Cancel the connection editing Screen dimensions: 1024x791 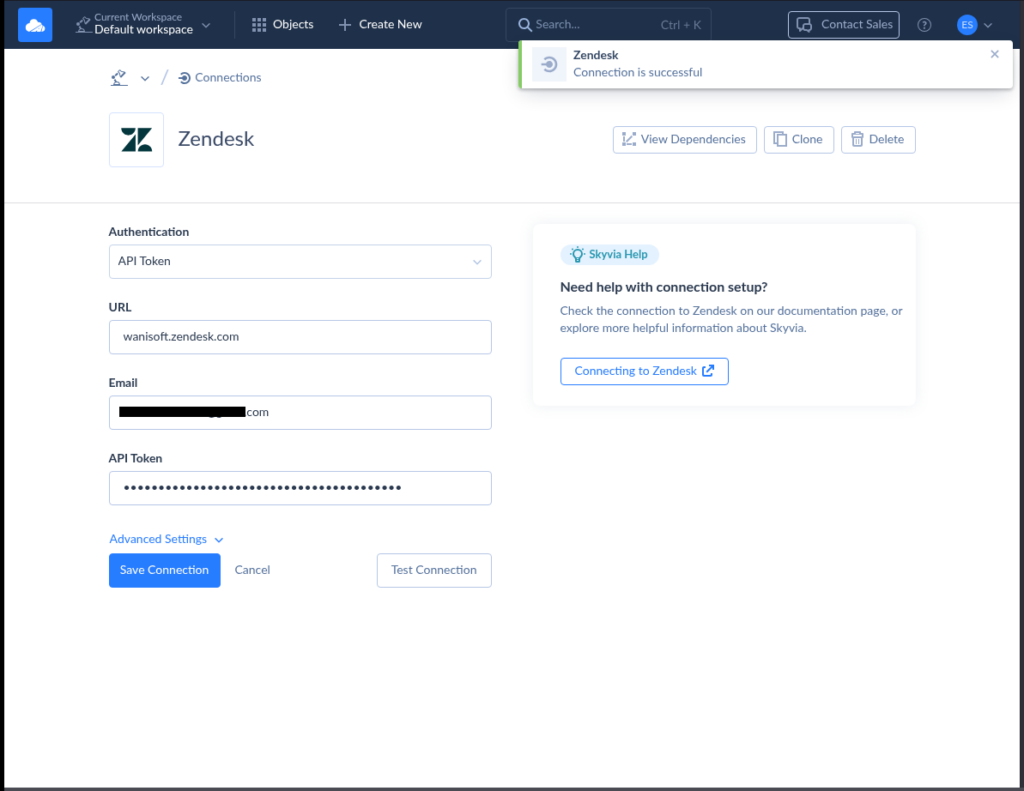pos(252,570)
